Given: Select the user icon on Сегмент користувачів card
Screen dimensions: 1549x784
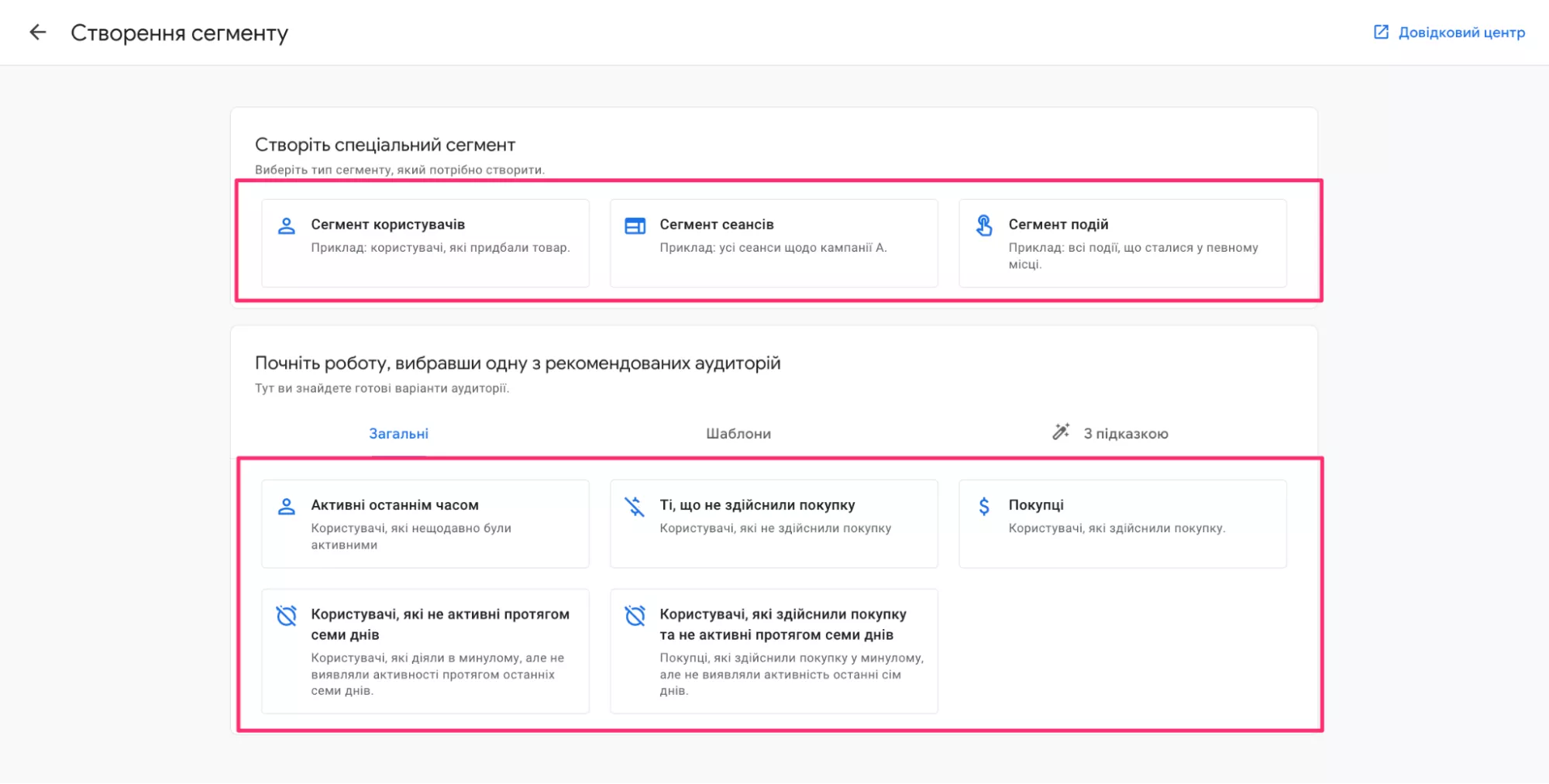Looking at the screenshot, I should pos(287,225).
